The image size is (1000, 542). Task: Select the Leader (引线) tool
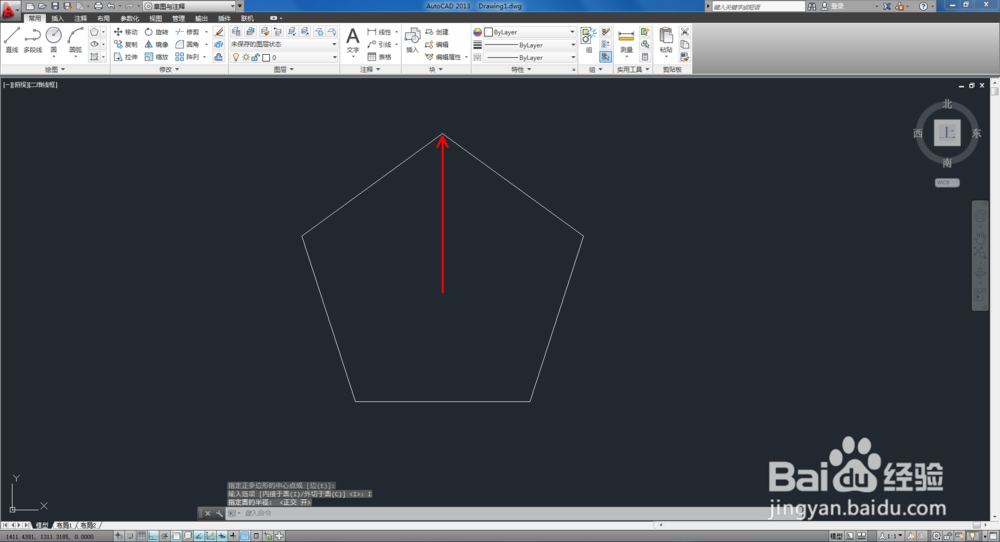tap(379, 45)
